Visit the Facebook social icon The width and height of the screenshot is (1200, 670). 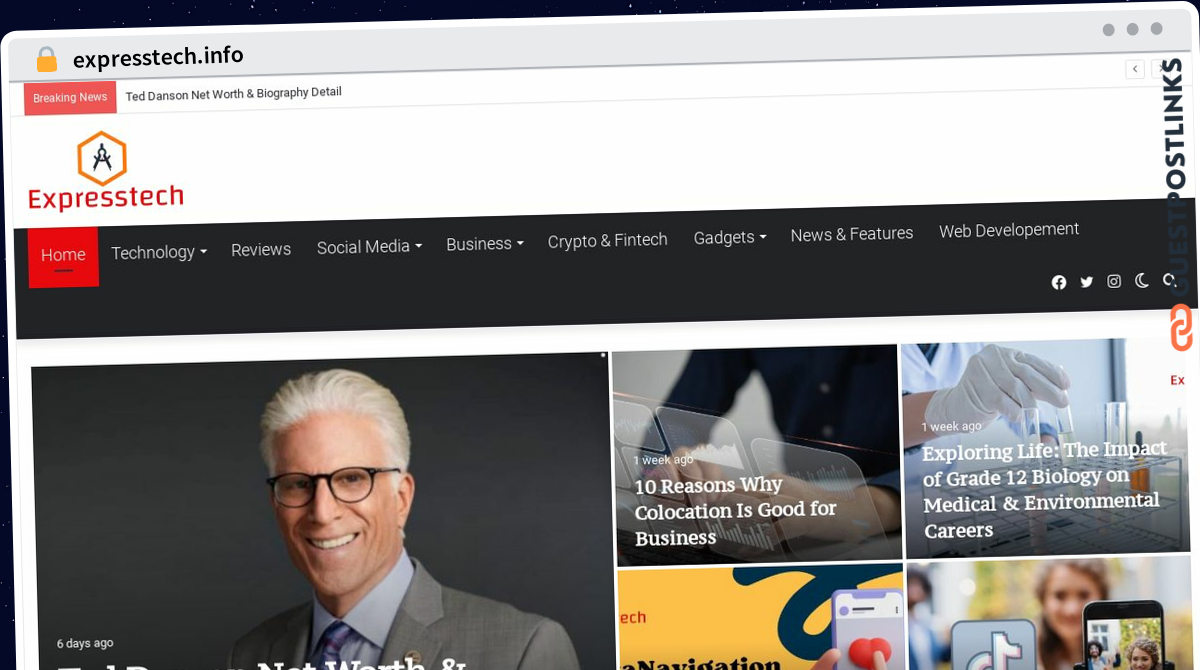tap(1059, 283)
